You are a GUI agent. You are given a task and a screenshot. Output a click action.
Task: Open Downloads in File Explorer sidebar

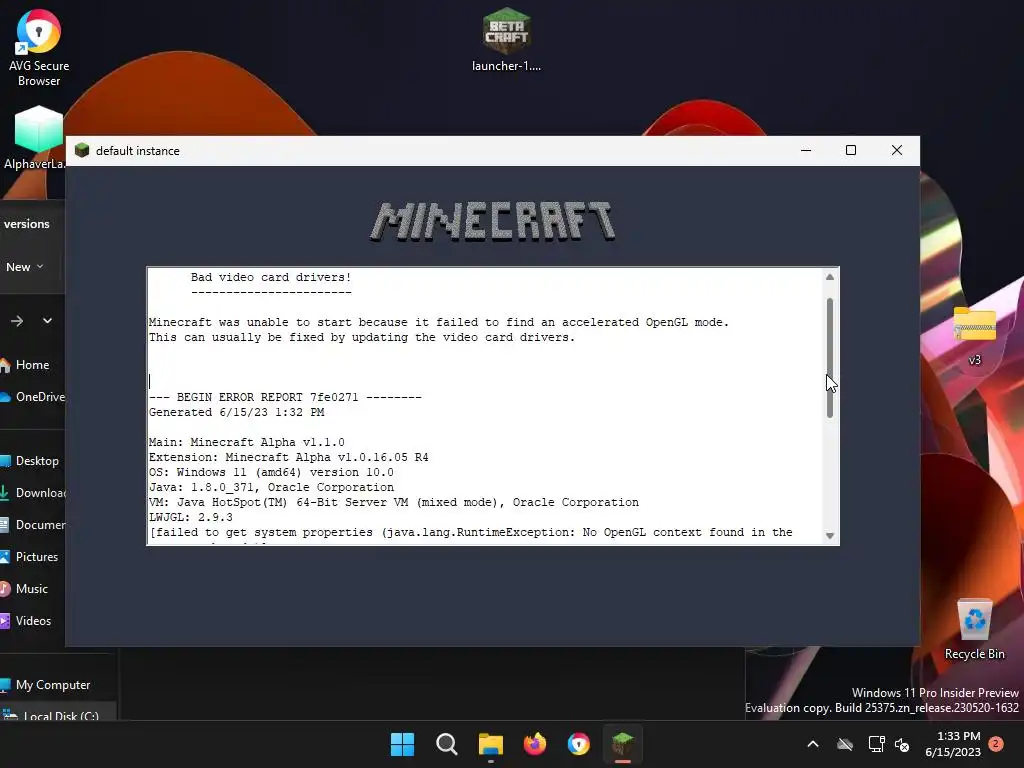[31, 492]
